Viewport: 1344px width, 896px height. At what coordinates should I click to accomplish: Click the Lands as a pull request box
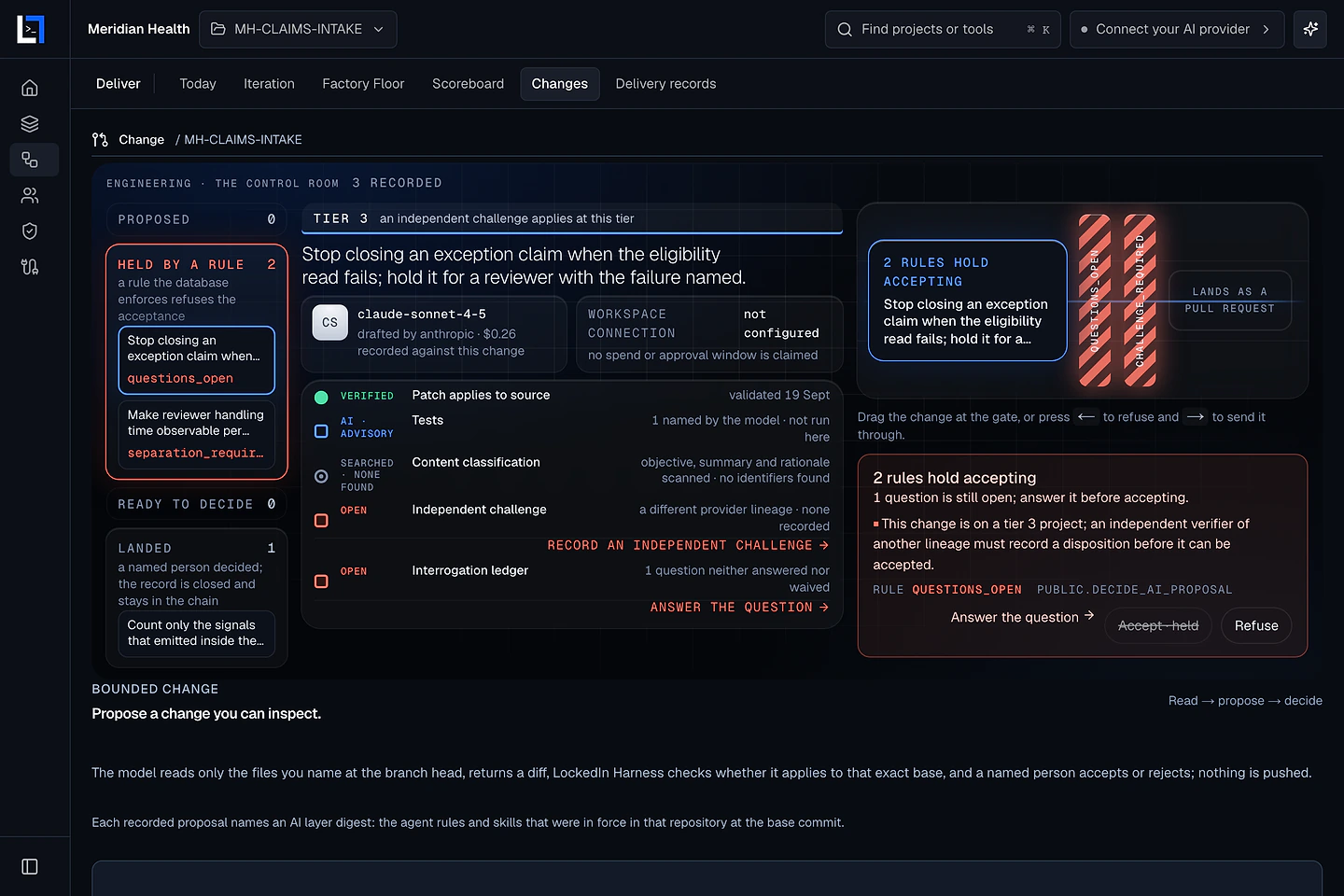pos(1230,301)
